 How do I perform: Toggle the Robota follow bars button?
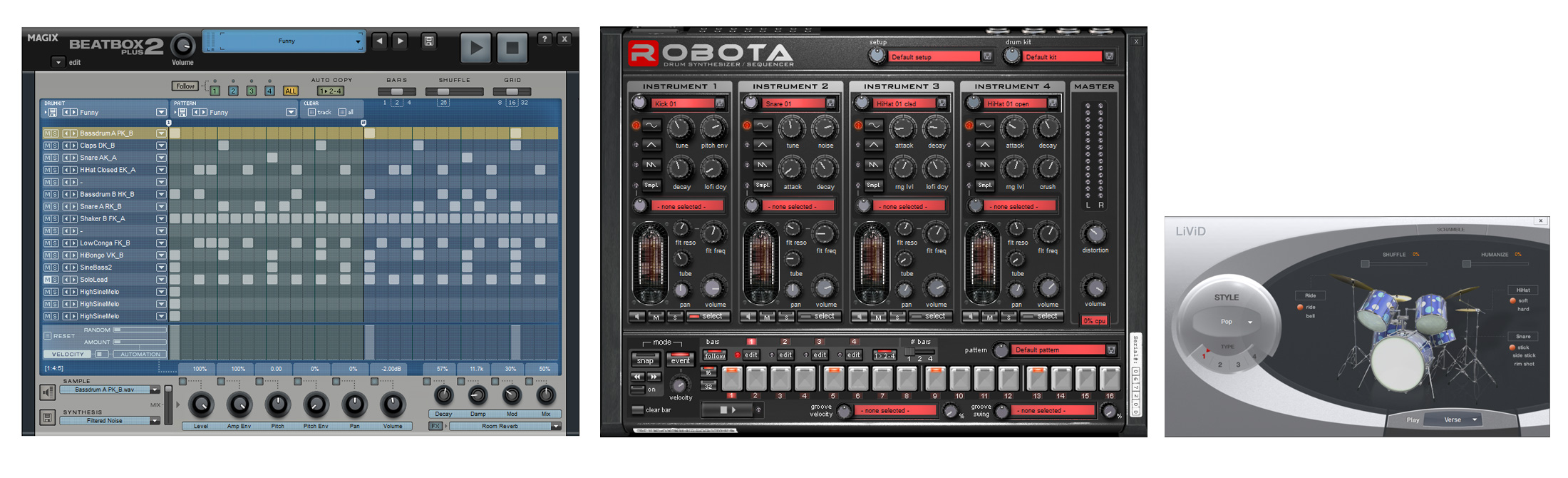(x=714, y=355)
